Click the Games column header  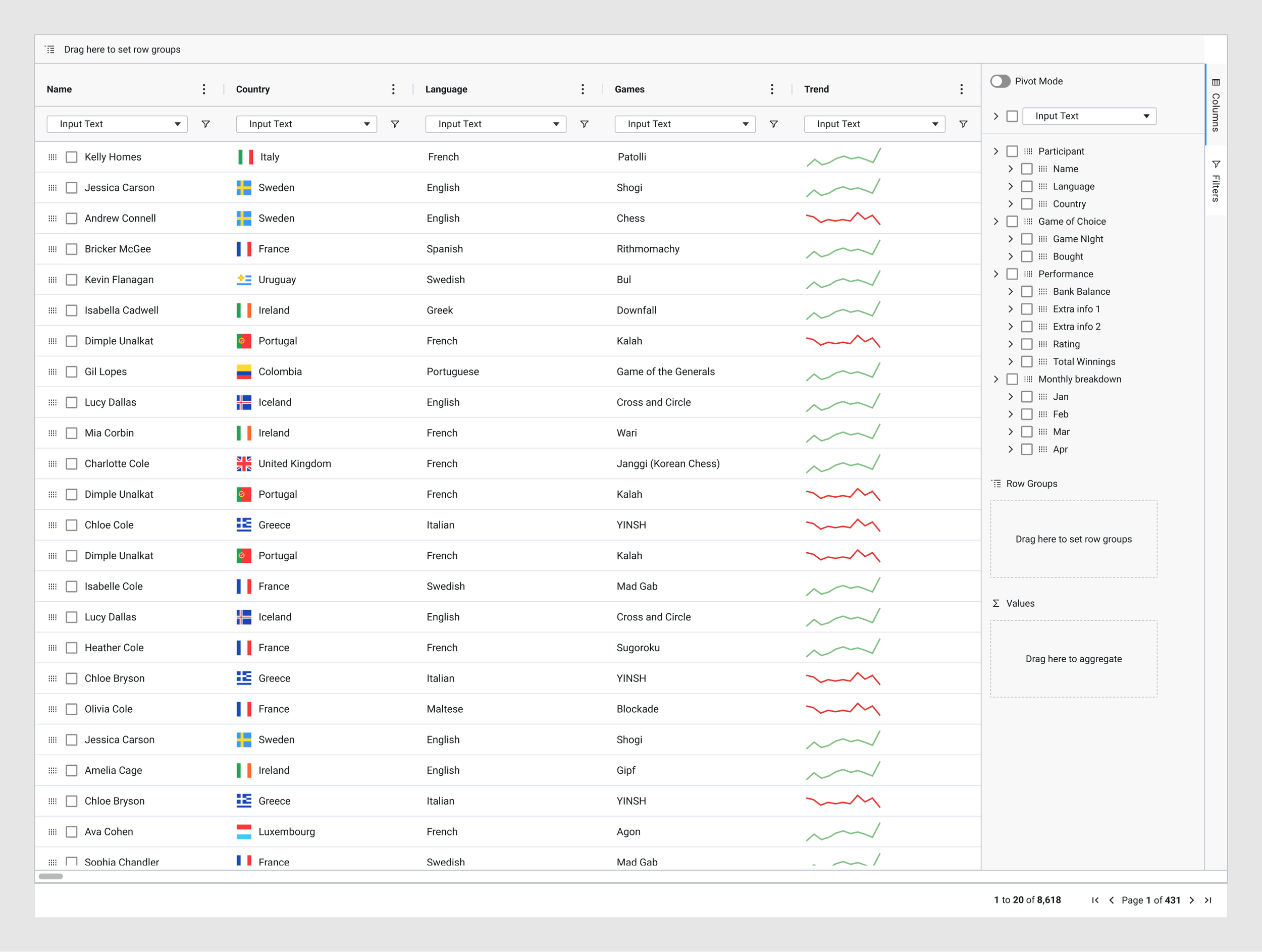[629, 89]
